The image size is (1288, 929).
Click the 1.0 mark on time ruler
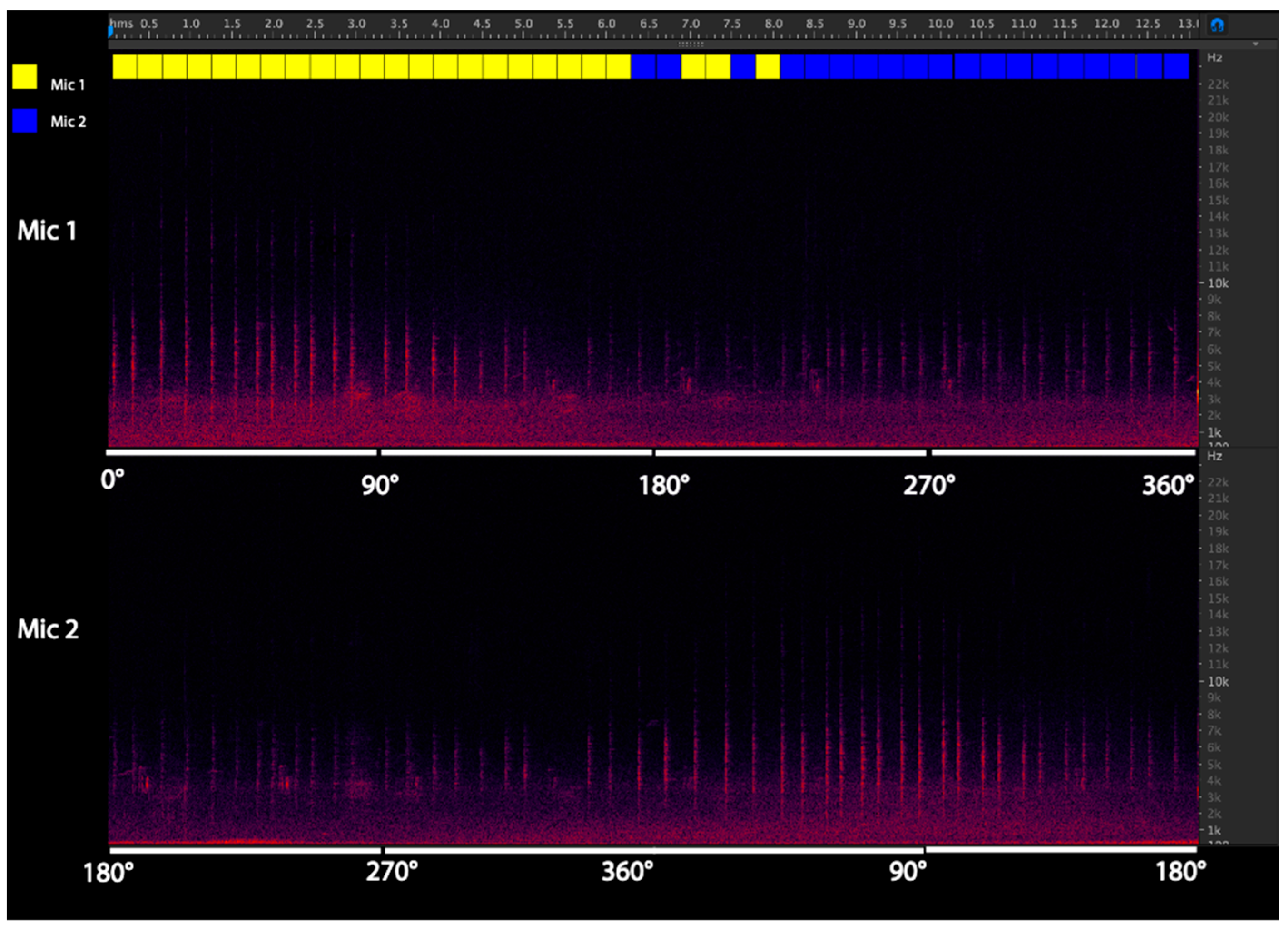191,24
